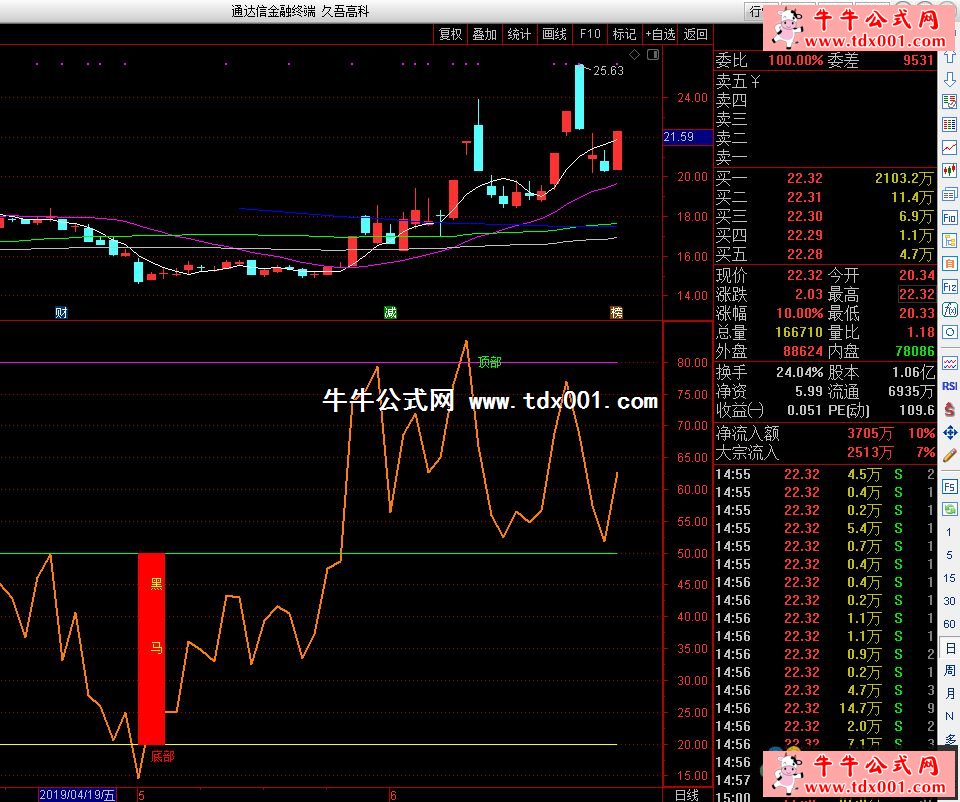Open the yellow tree structure icon
Image resolution: width=960 pixels, height=802 pixels.
click(950, 241)
